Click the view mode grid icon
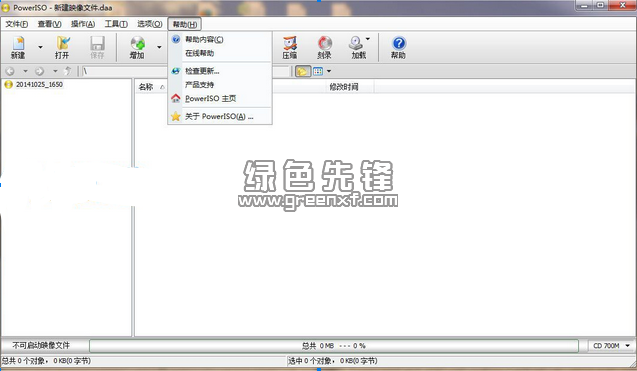Screen dimensions: 637x371 (318, 72)
